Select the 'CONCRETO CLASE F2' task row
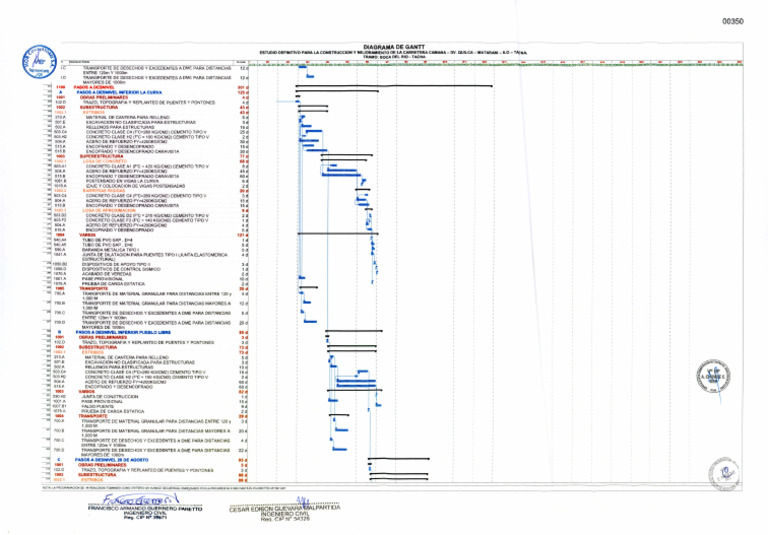The image size is (768, 535). [x=147, y=220]
